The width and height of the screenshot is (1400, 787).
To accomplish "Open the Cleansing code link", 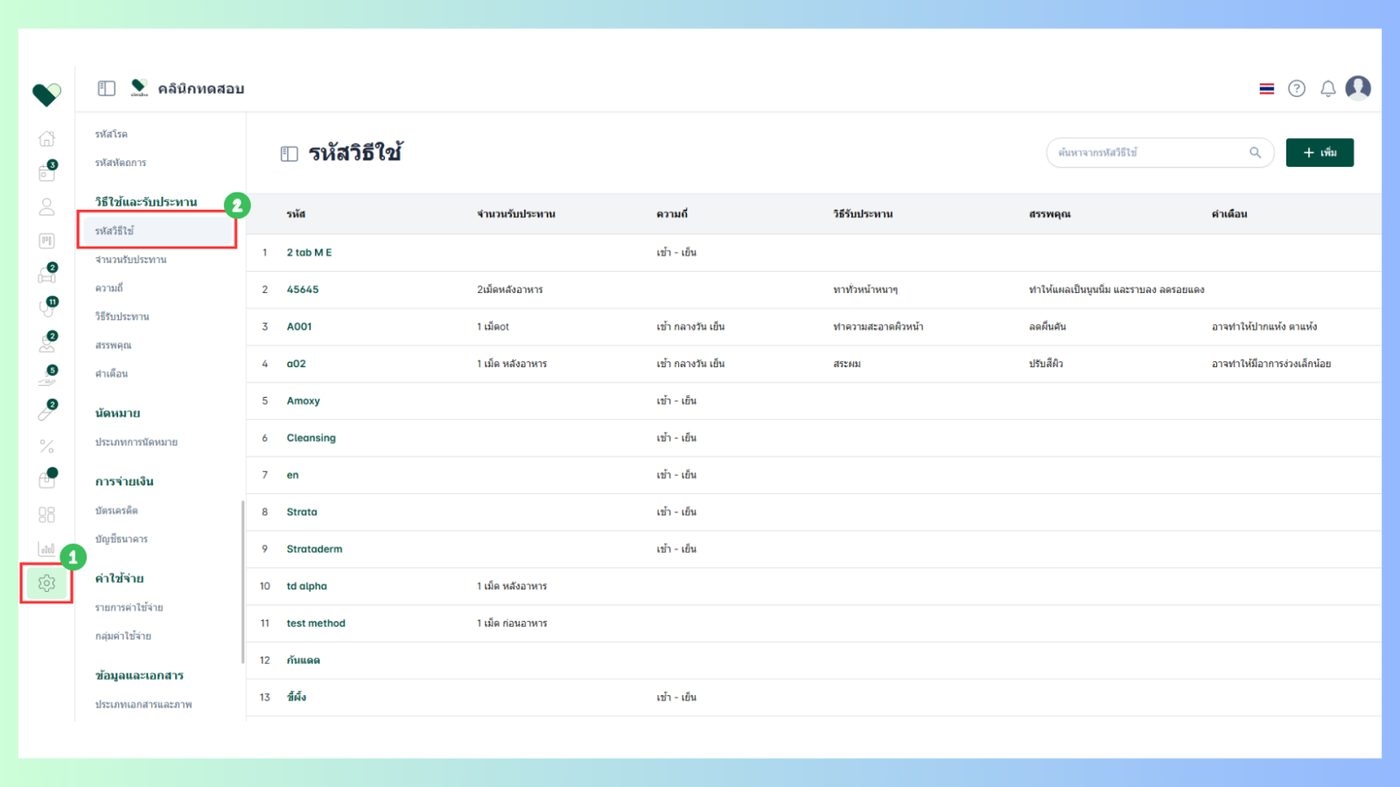I will pos(311,438).
